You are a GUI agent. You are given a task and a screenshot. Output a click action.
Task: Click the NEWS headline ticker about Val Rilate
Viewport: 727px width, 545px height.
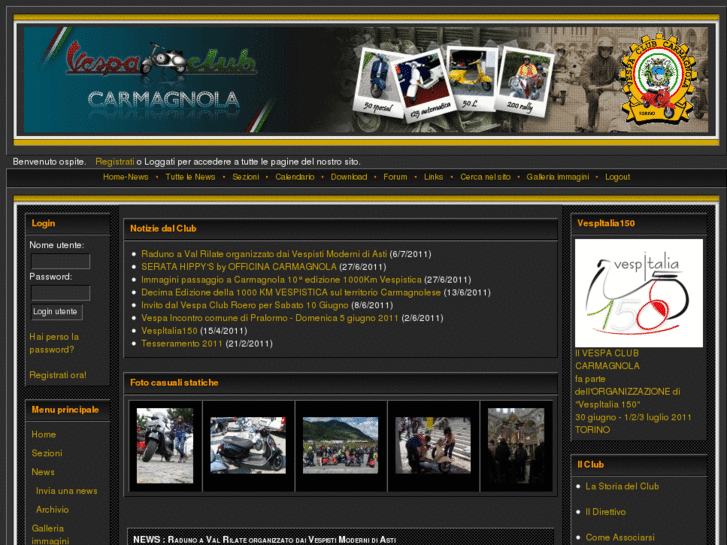point(264,540)
